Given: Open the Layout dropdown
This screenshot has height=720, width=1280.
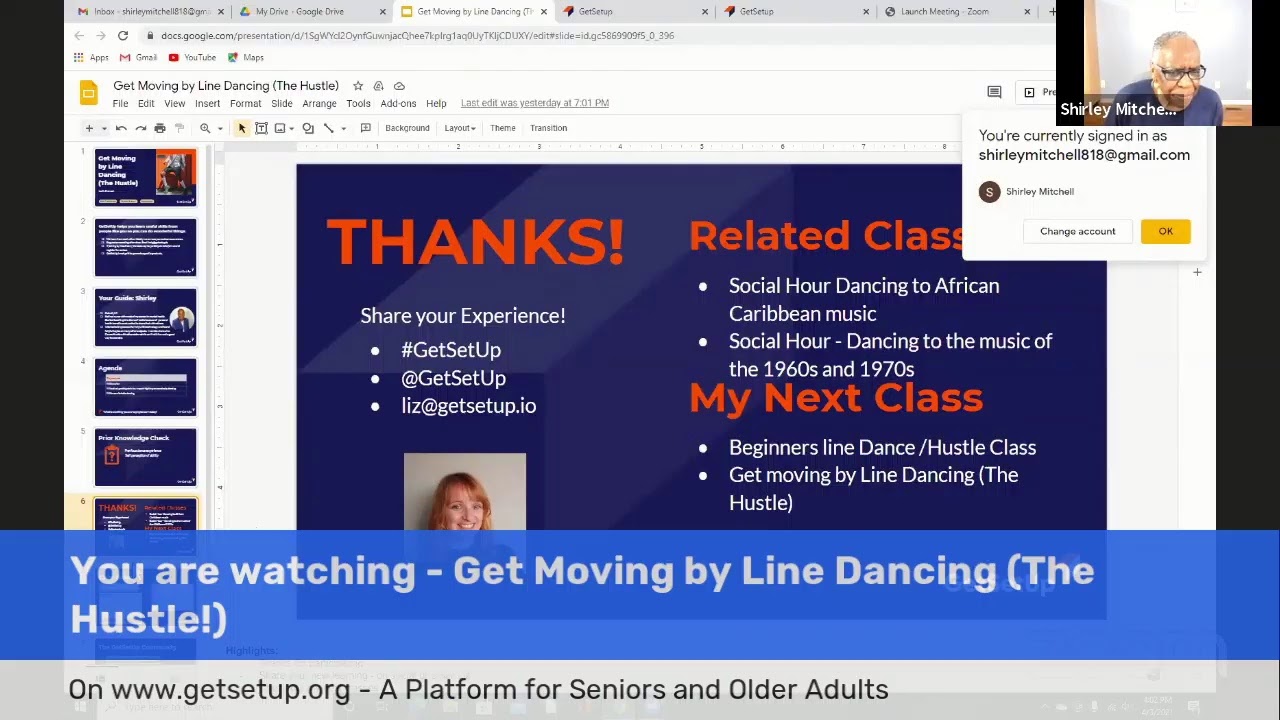Looking at the screenshot, I should click(x=460, y=128).
